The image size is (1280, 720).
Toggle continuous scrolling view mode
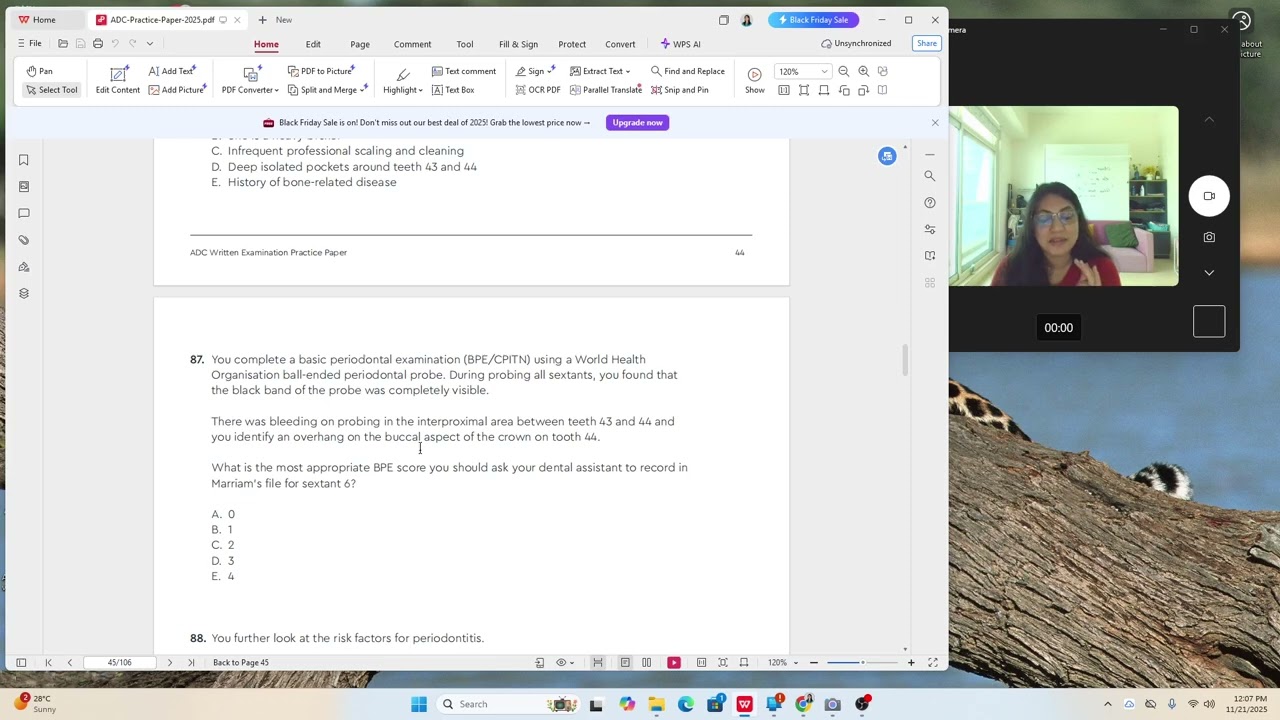click(x=598, y=663)
